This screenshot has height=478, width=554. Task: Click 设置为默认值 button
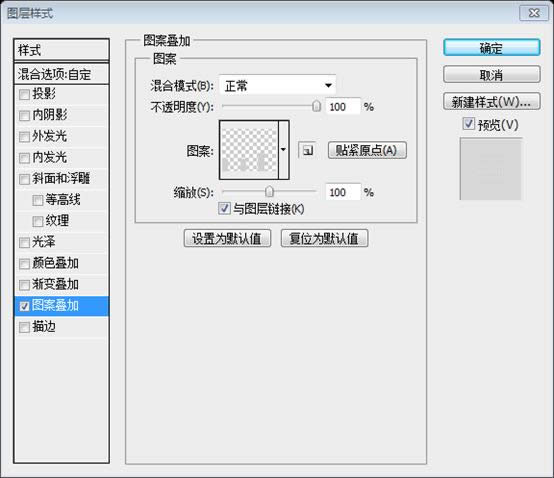[x=227, y=238]
